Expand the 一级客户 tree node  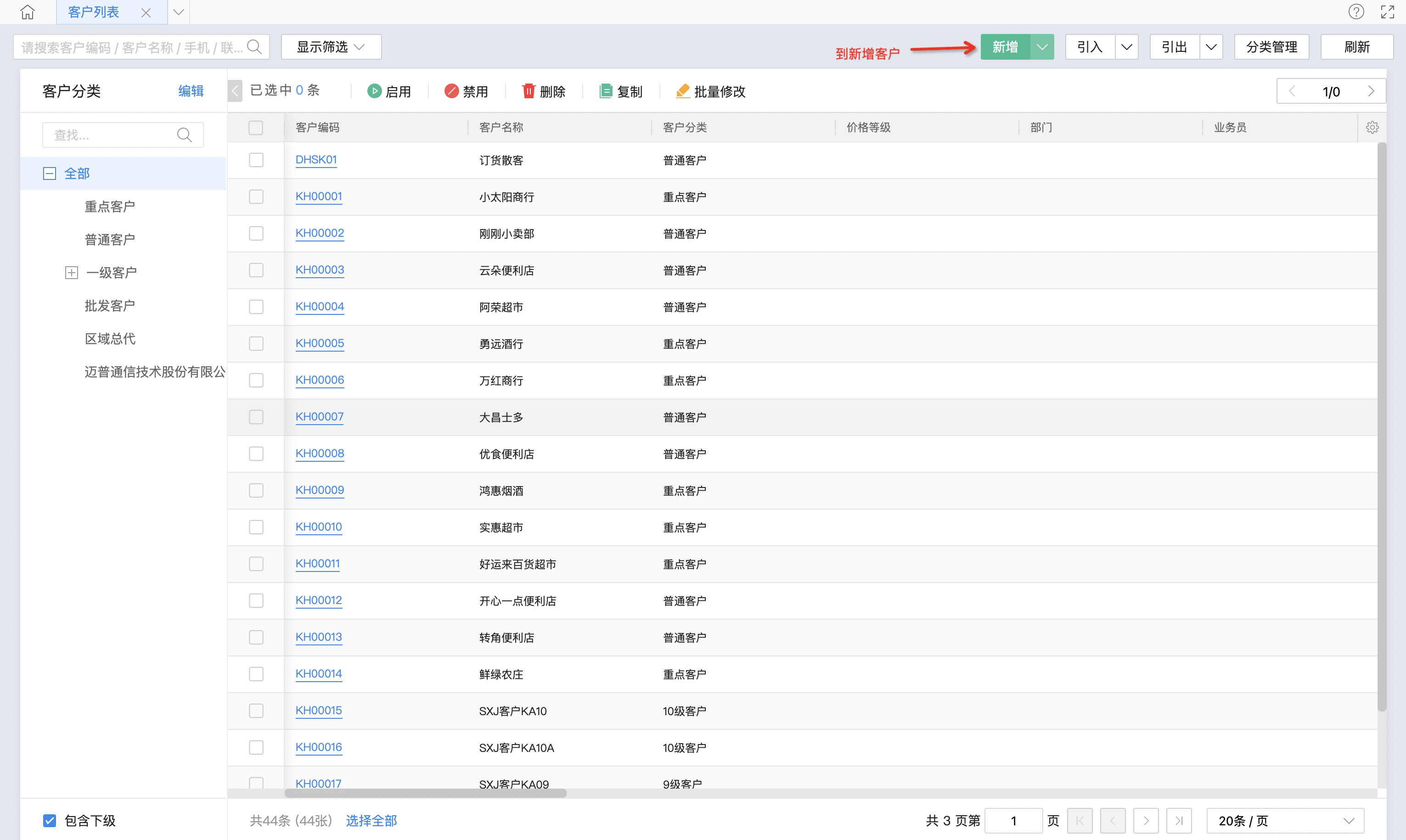(x=71, y=273)
